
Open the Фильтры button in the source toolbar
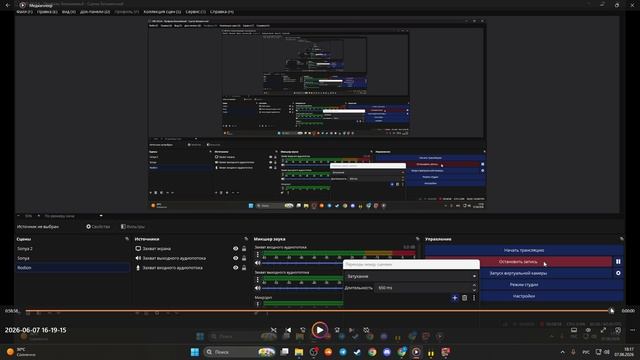[x=133, y=227]
